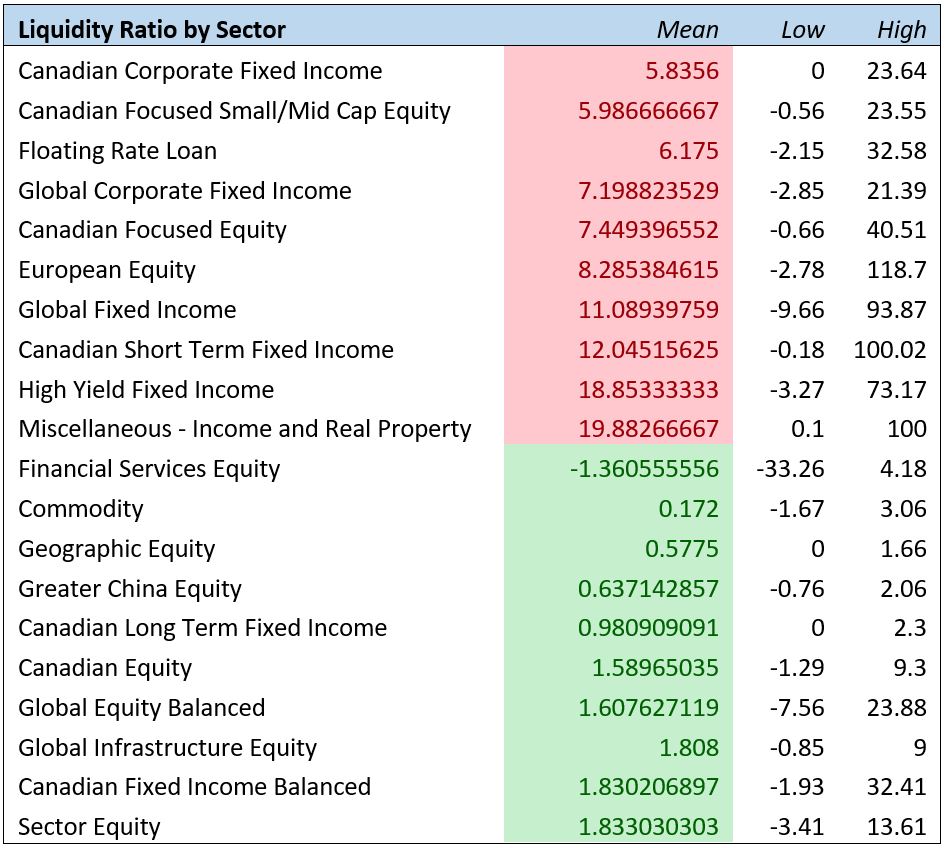Viewport: 945px width, 848px height.
Task: Select the Floating Rate Loan cell
Action: tap(118, 151)
